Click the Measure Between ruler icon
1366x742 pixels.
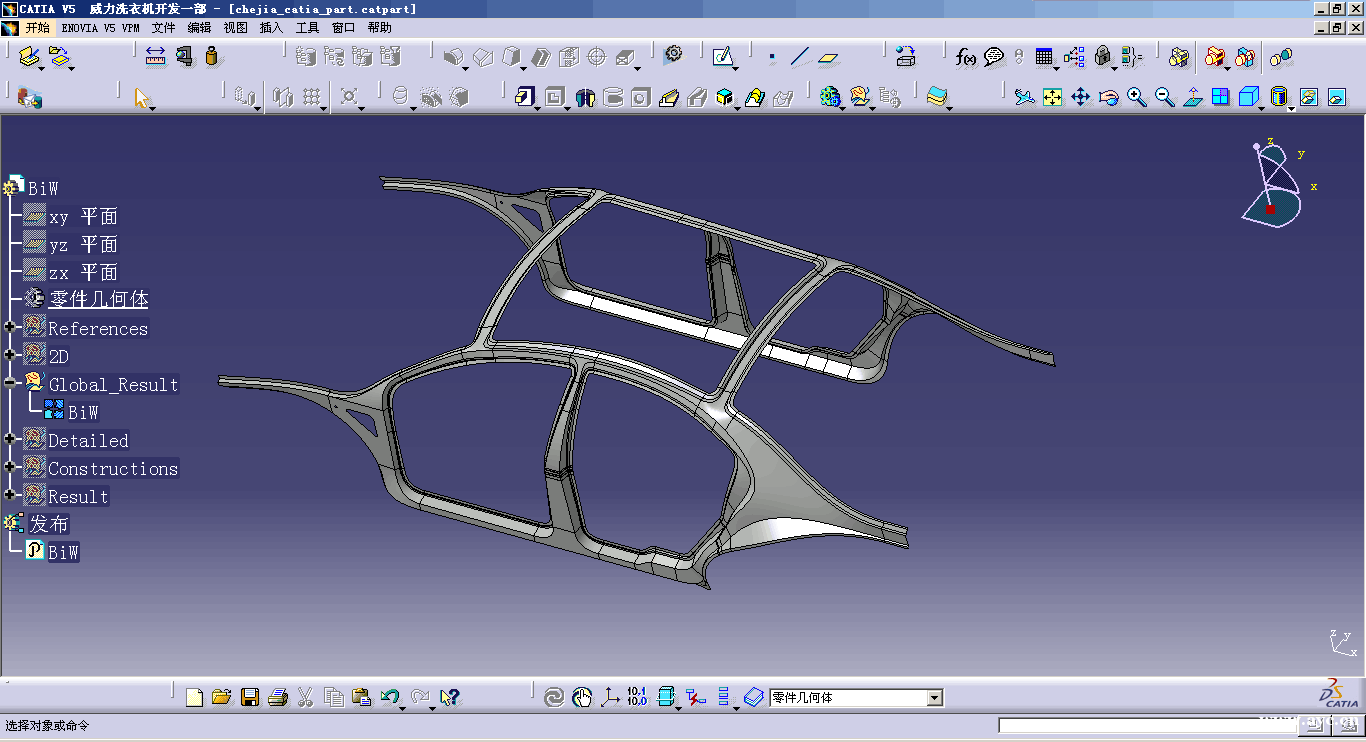(x=155, y=57)
